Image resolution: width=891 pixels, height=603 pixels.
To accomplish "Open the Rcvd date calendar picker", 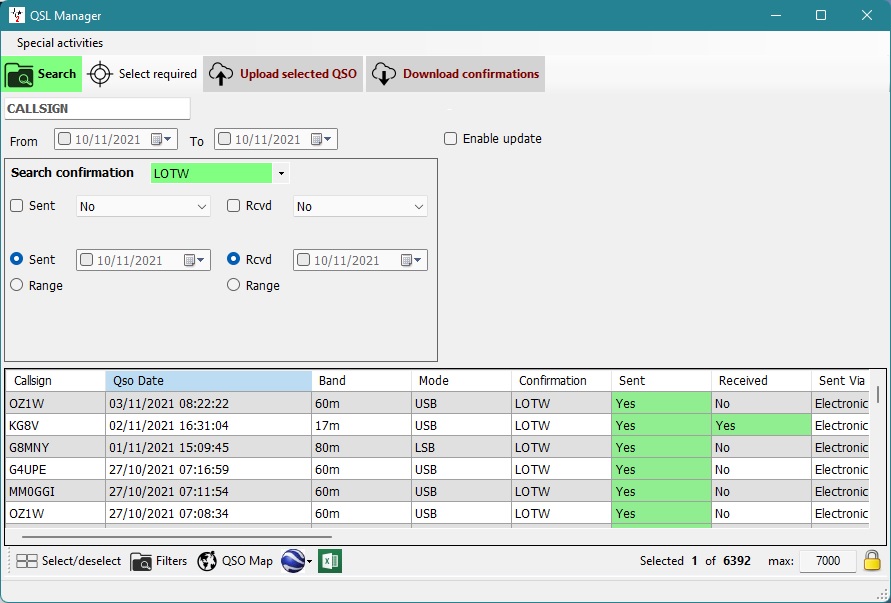I will click(x=411, y=260).
